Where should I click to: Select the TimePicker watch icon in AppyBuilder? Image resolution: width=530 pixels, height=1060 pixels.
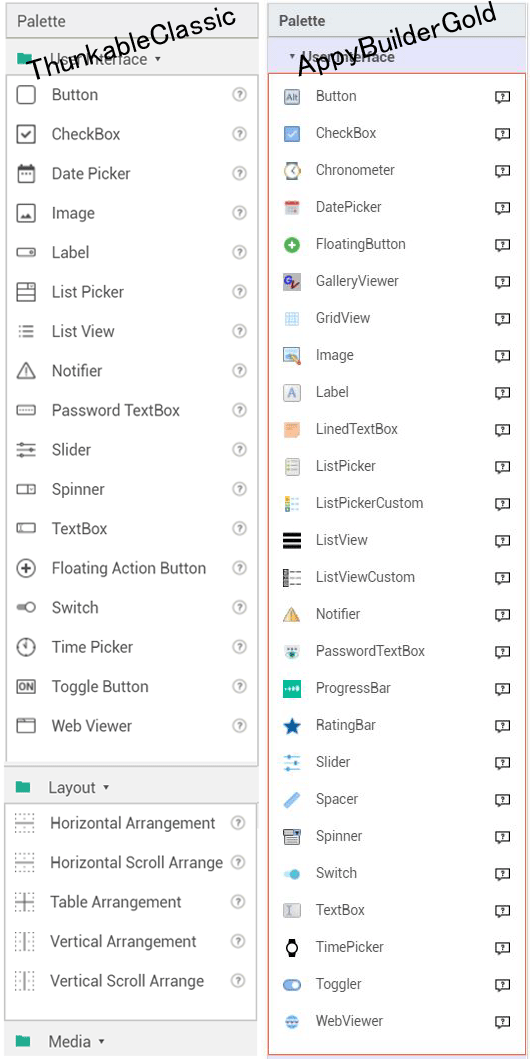(x=292, y=948)
